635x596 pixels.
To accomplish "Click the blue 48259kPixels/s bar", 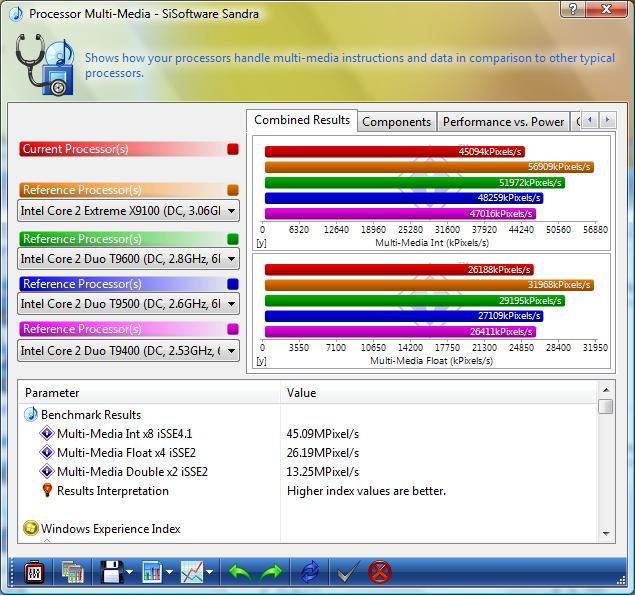I will (404, 198).
